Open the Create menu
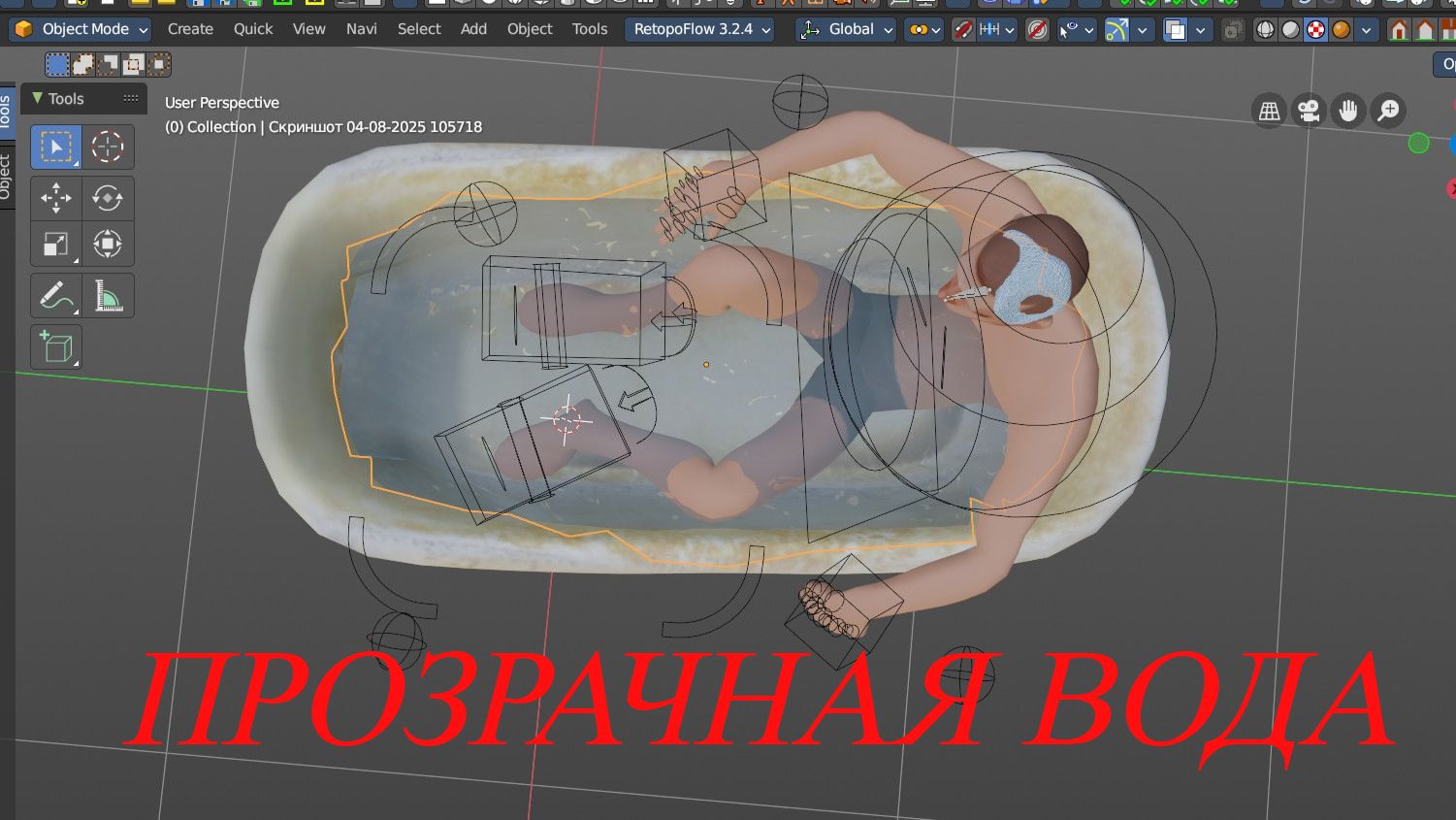Viewport: 1456px width, 820px height. [x=190, y=29]
